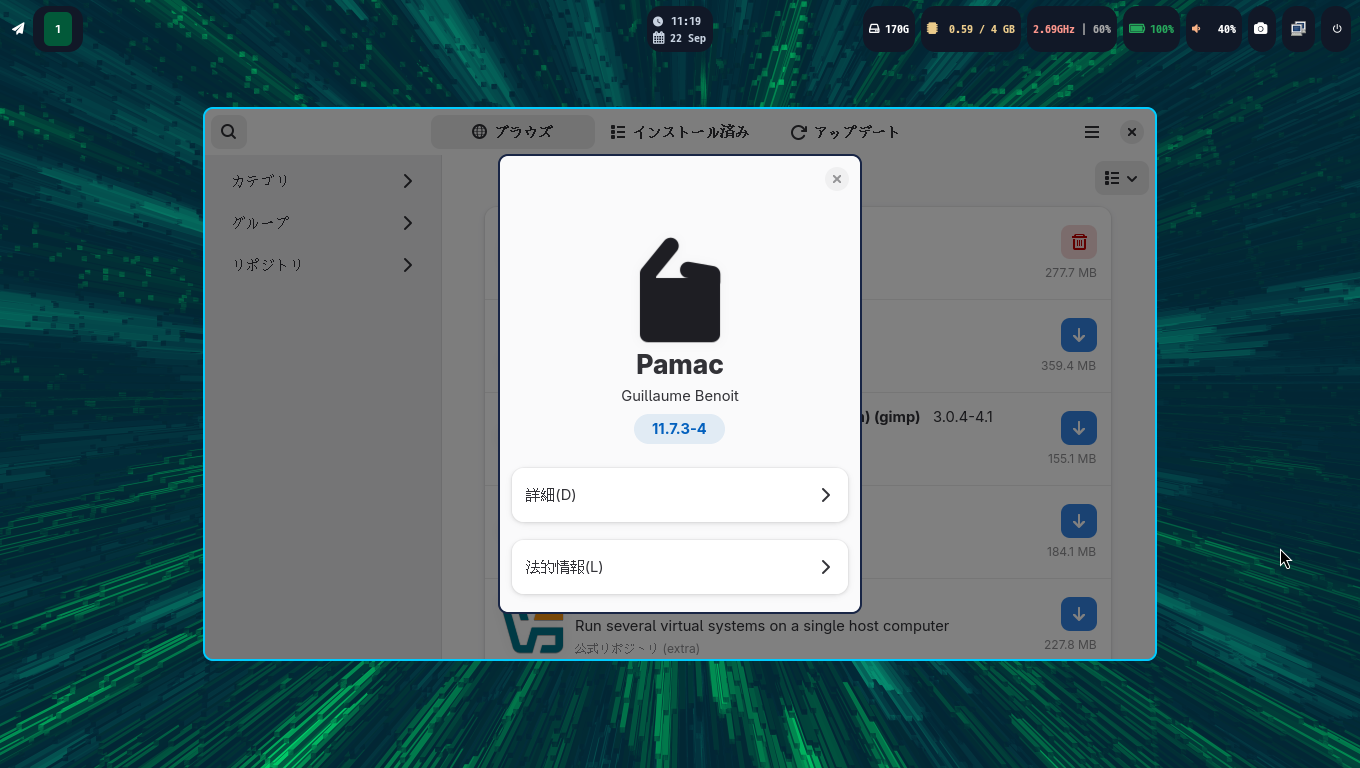Image resolution: width=1360 pixels, height=768 pixels.
Task: Click the Guillaume Benoit author name
Action: [x=680, y=396]
